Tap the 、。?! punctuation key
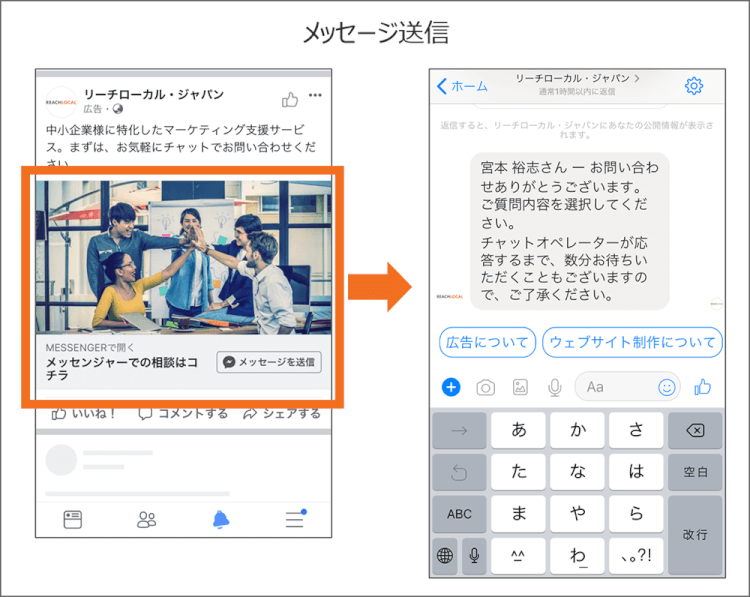Screen dimensions: 750x597 pos(636,555)
